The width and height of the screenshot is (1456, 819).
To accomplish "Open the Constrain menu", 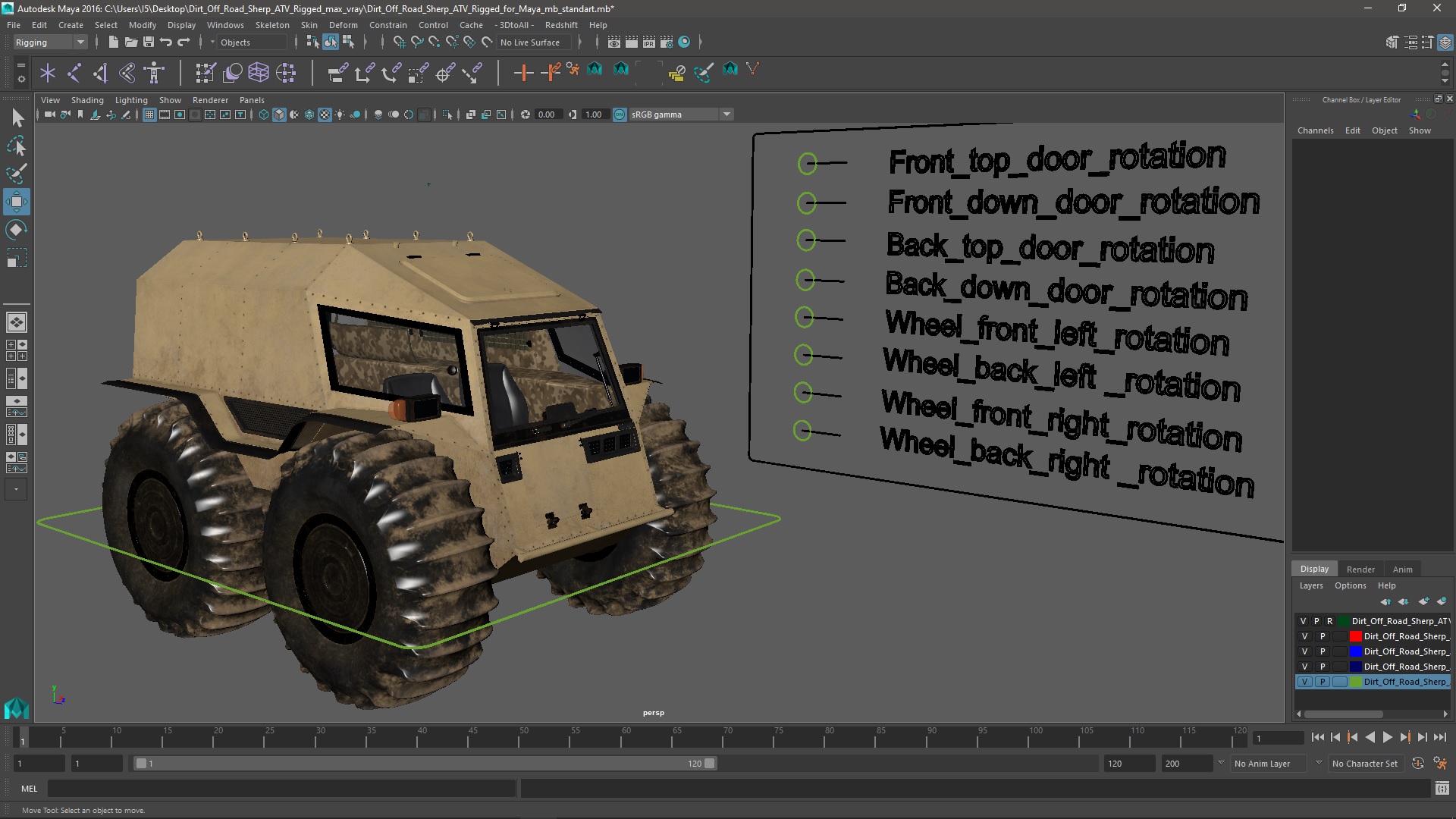I will 388,25.
